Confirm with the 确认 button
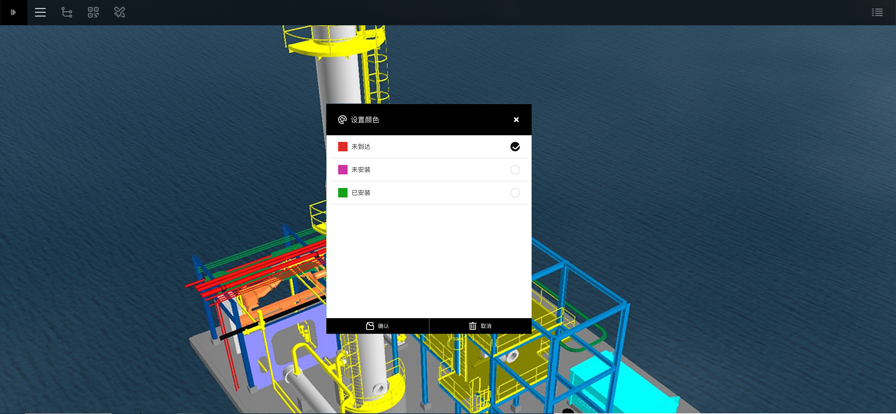 click(378, 326)
